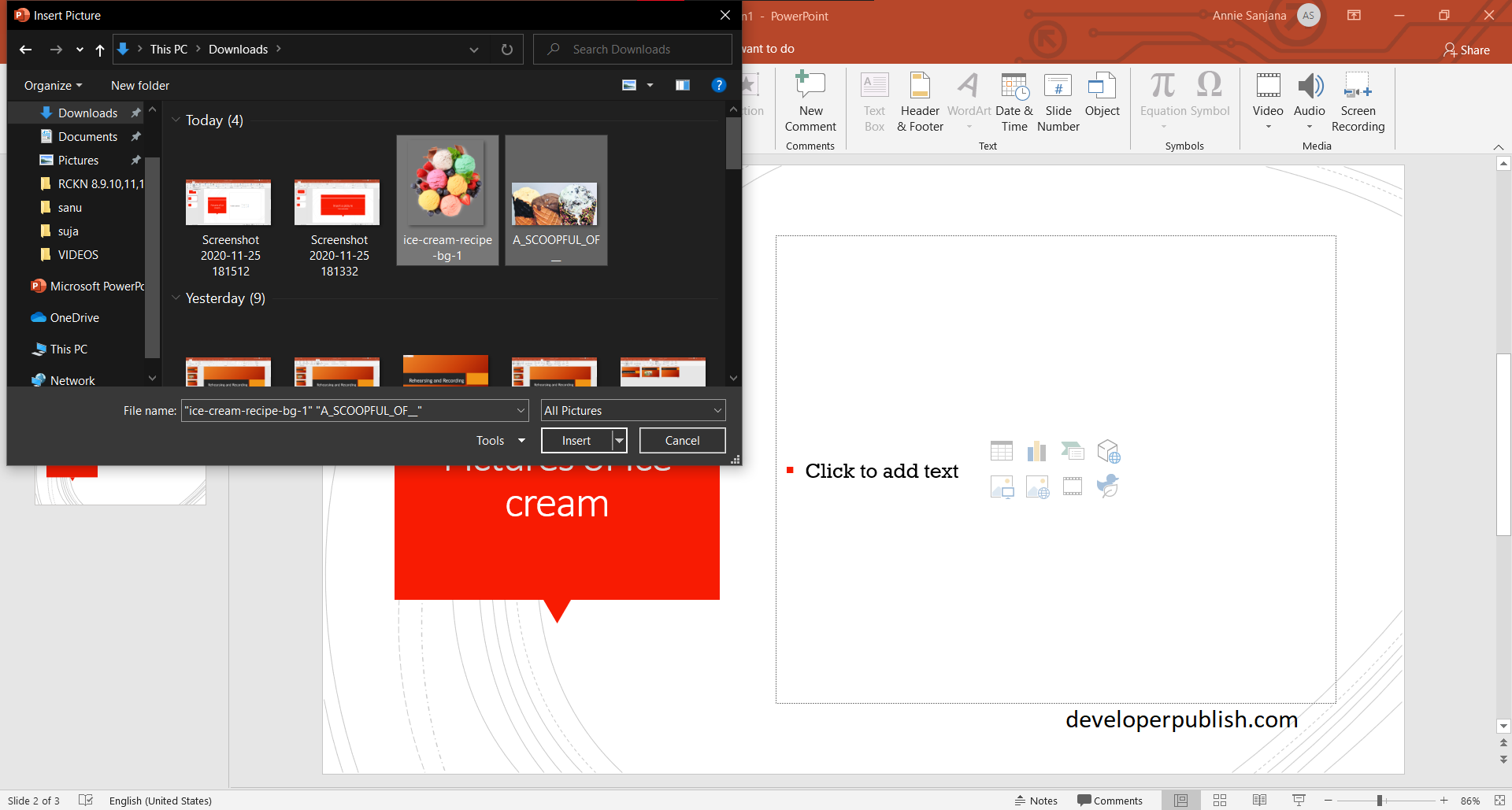Toggle the preview pane in the dialog
1512x810 pixels.
pyautogui.click(x=682, y=85)
